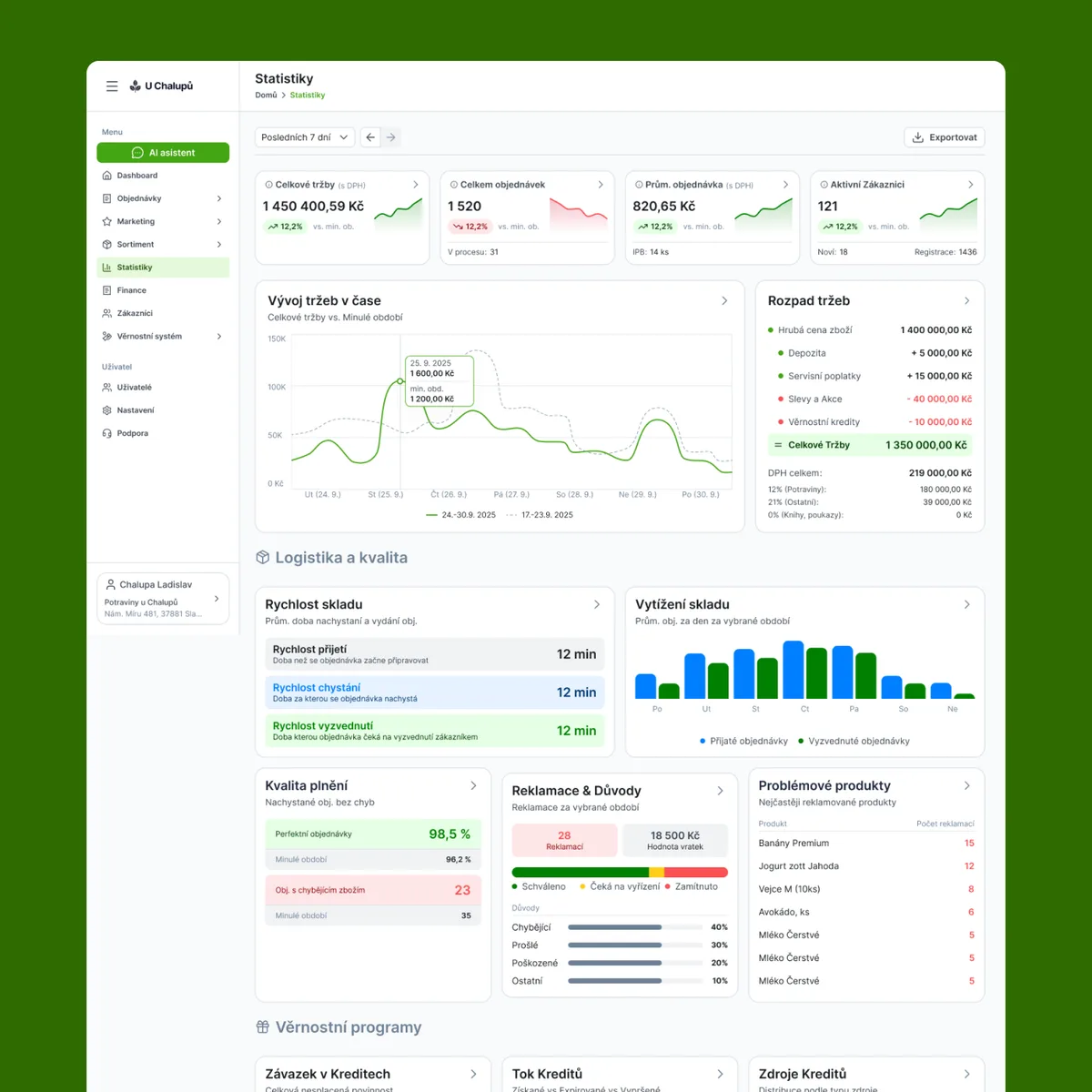Click the Věrnostní systém sidebar icon
The height and width of the screenshot is (1092, 1092).
coord(107,337)
